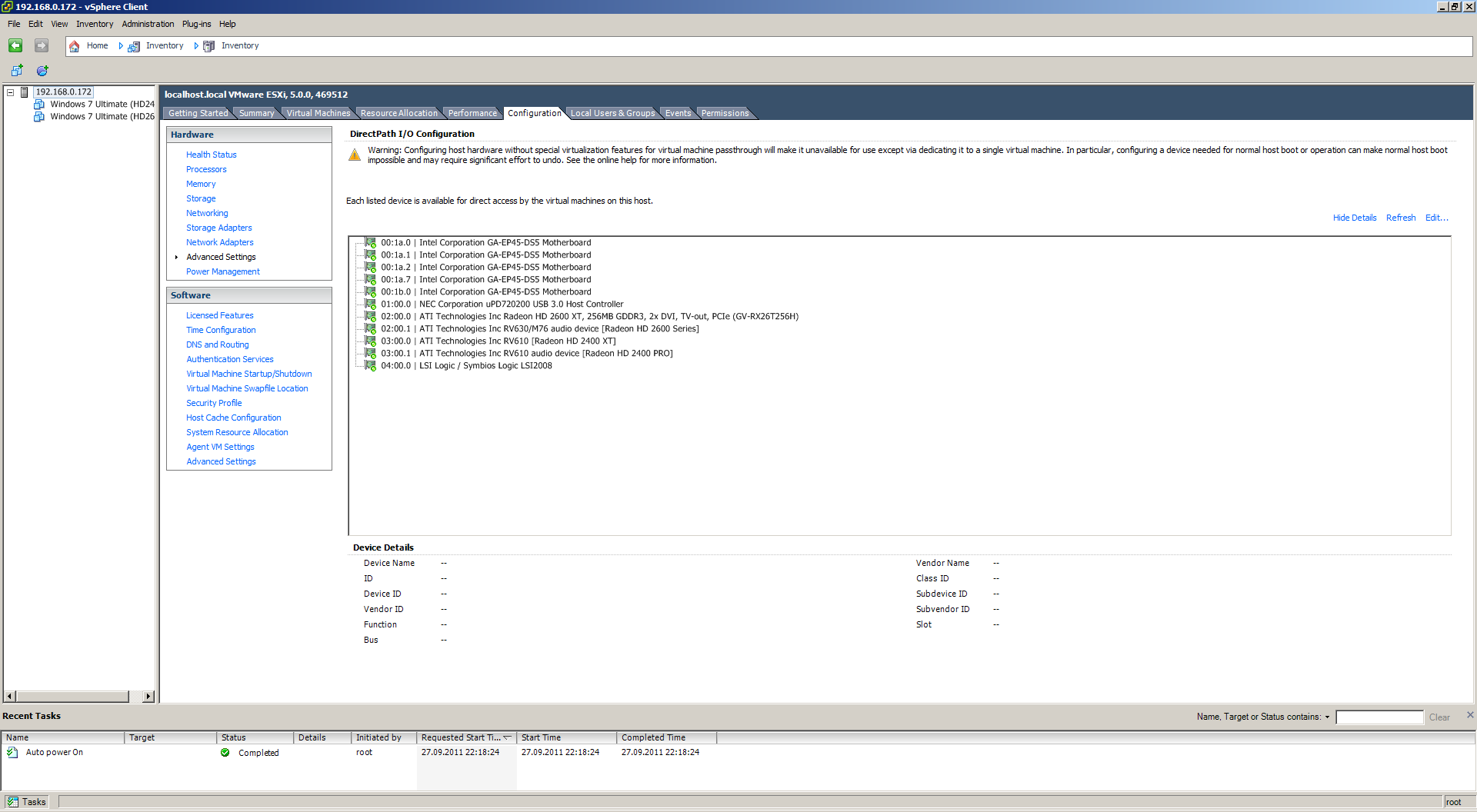Click the Refresh link
This screenshot has width=1477, height=812.
coord(1400,218)
